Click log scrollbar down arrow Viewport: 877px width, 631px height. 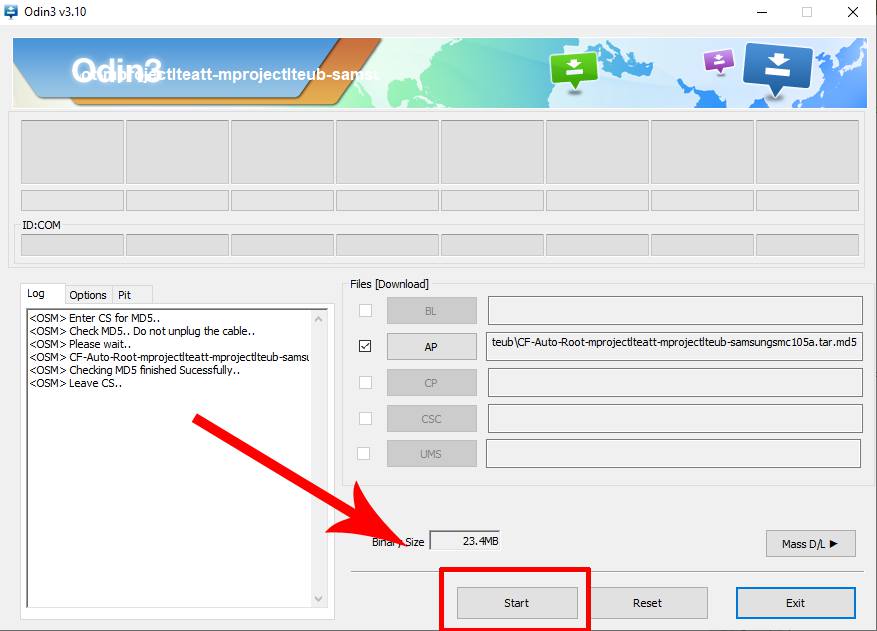click(318, 599)
